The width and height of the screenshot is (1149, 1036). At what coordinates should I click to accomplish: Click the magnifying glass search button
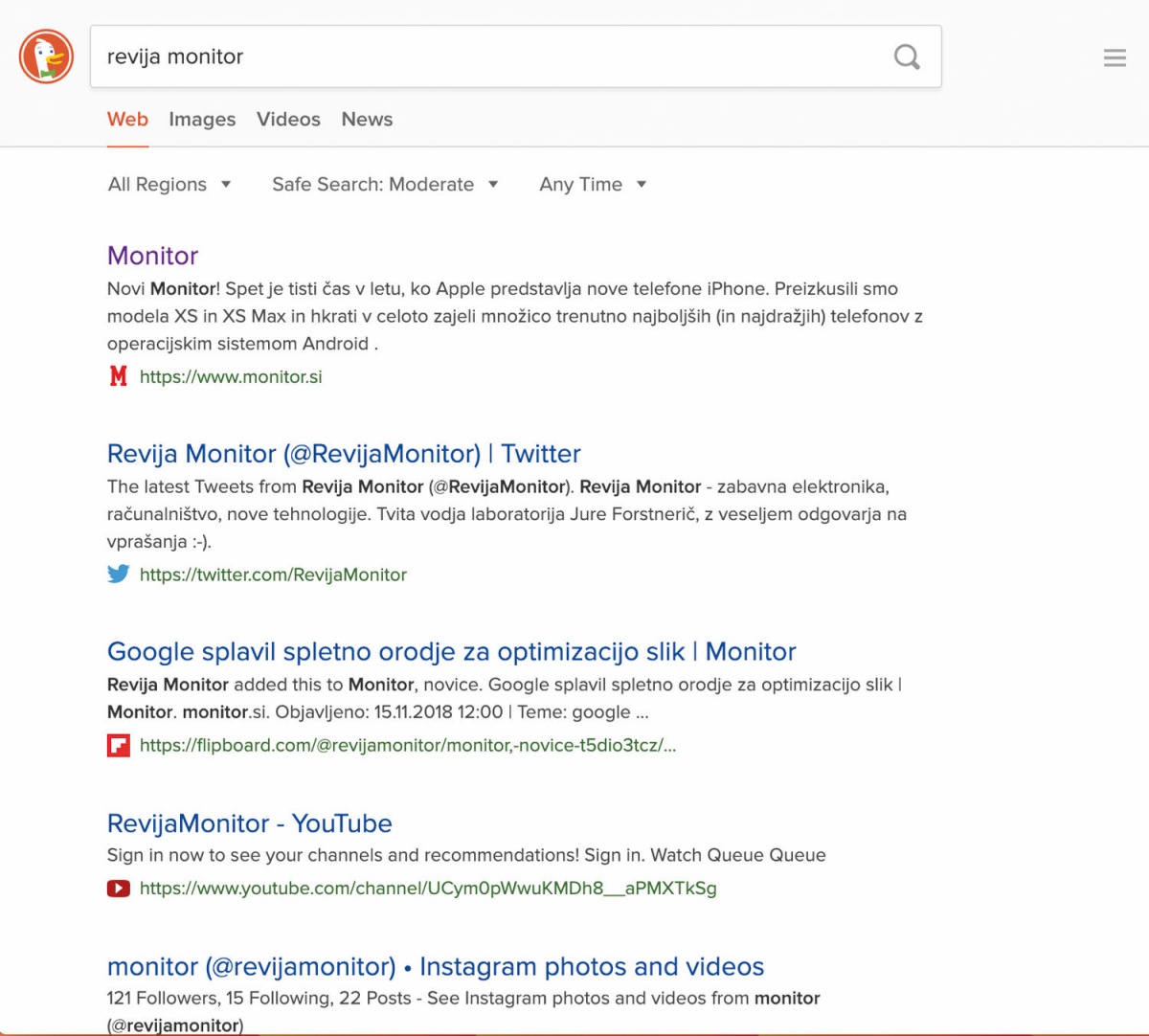pos(907,57)
